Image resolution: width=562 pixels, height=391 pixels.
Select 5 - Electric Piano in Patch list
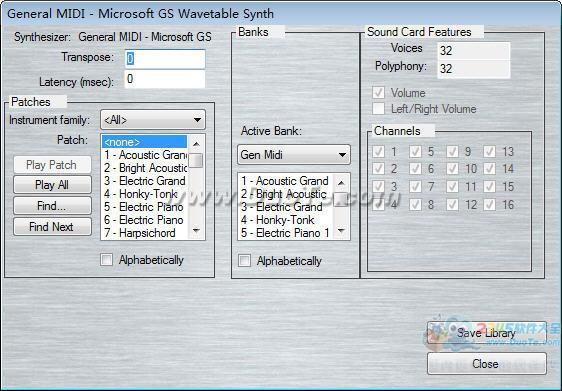pyautogui.click(x=144, y=207)
